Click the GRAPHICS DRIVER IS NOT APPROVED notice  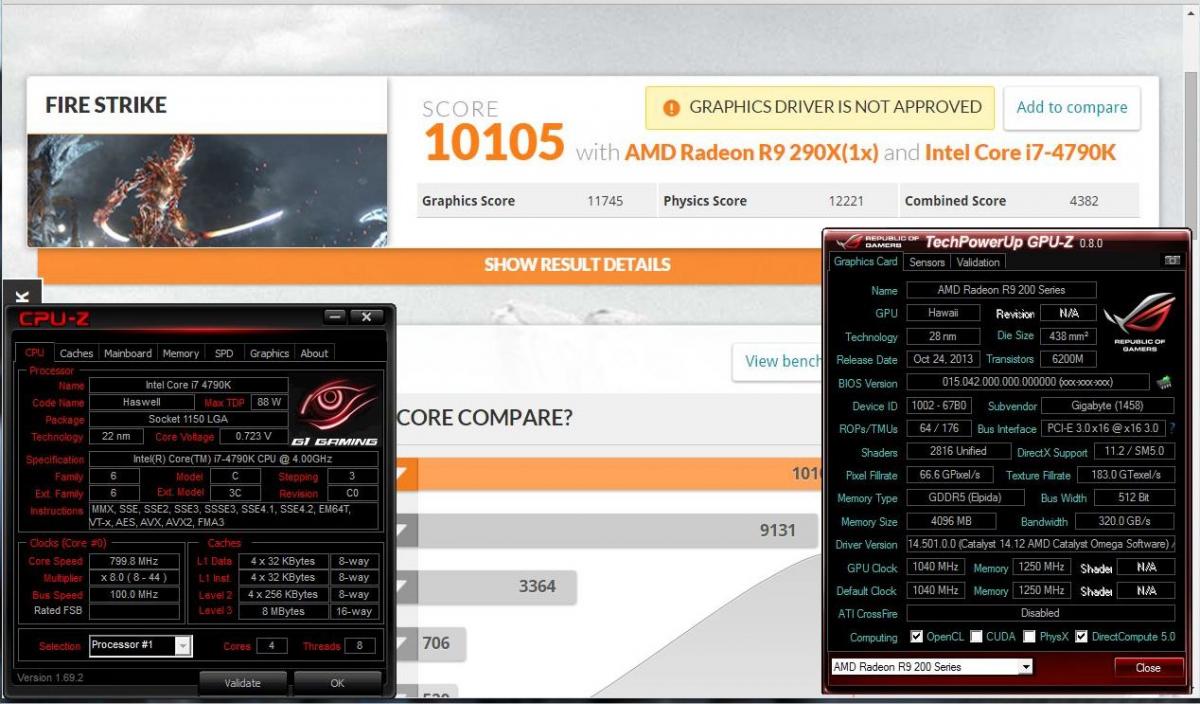tap(820, 107)
